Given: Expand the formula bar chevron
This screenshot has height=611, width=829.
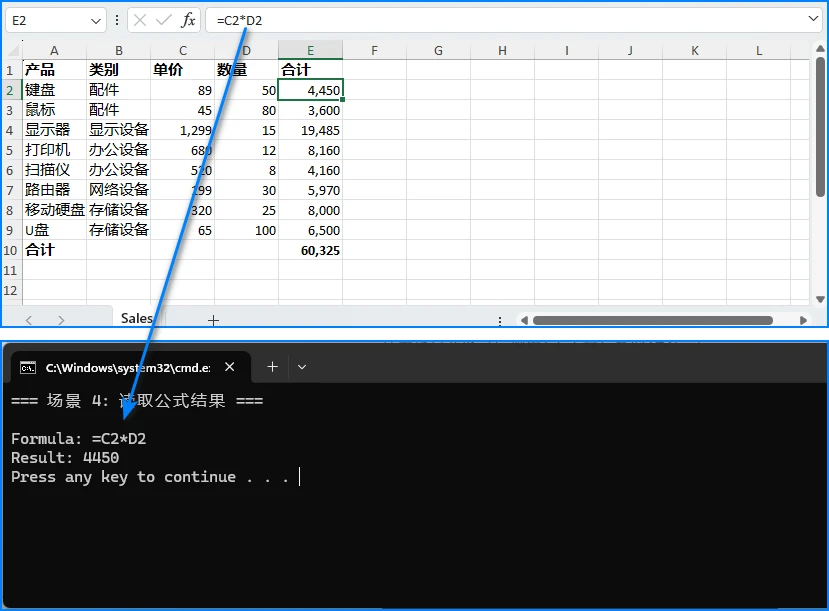Looking at the screenshot, I should 813,19.
